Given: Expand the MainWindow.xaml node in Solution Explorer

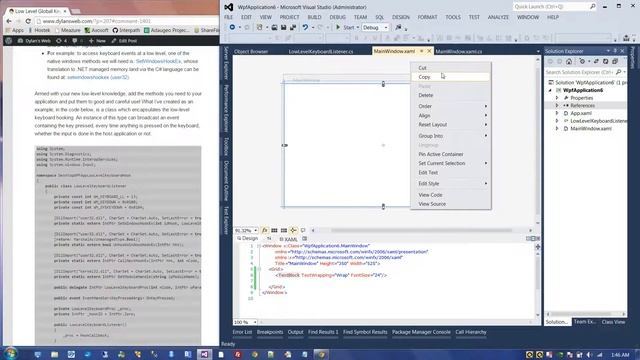Looking at the screenshot, I should 557,129.
